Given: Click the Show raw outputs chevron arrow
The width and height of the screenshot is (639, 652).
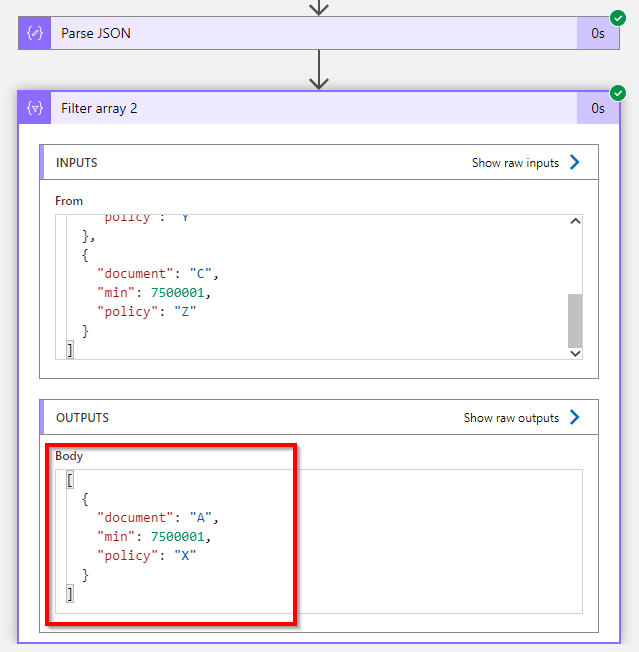Looking at the screenshot, I should [x=575, y=417].
